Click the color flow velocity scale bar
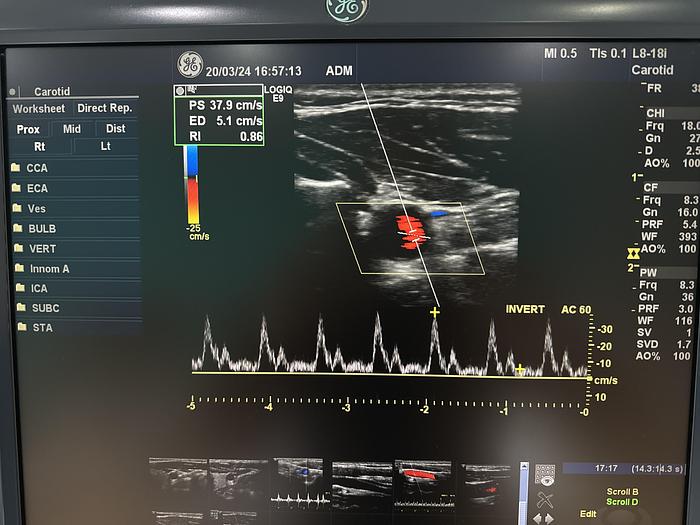The height and width of the screenshot is (525, 700). pos(193,185)
